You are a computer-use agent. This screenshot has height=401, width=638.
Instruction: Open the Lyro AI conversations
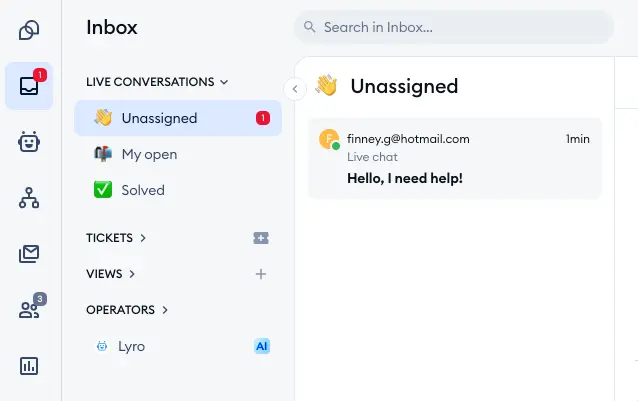(178, 346)
